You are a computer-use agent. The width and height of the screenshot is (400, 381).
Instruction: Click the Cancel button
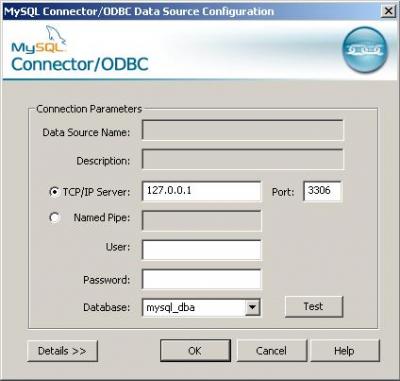click(271, 351)
